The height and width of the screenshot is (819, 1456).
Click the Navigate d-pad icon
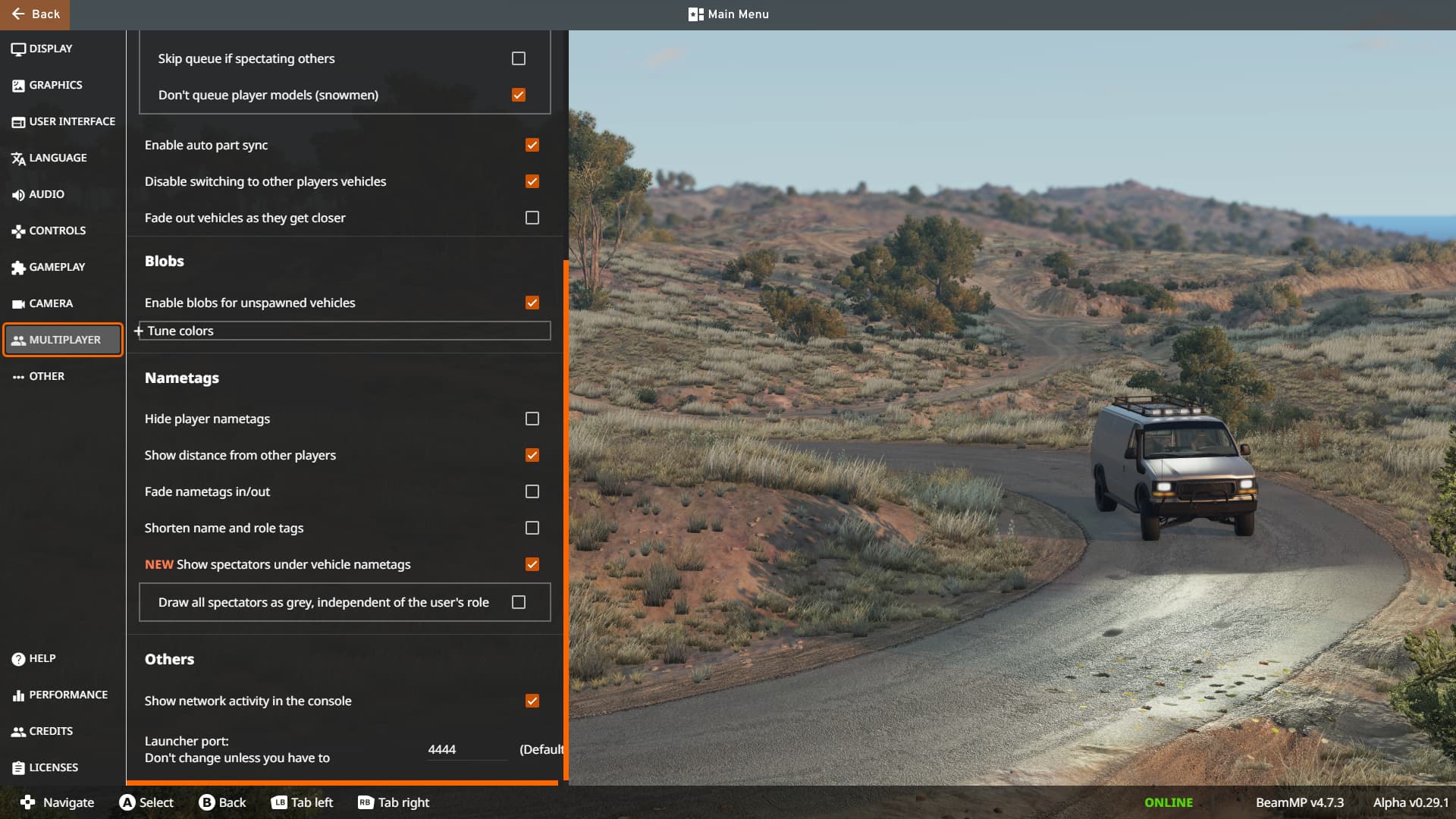[x=28, y=802]
